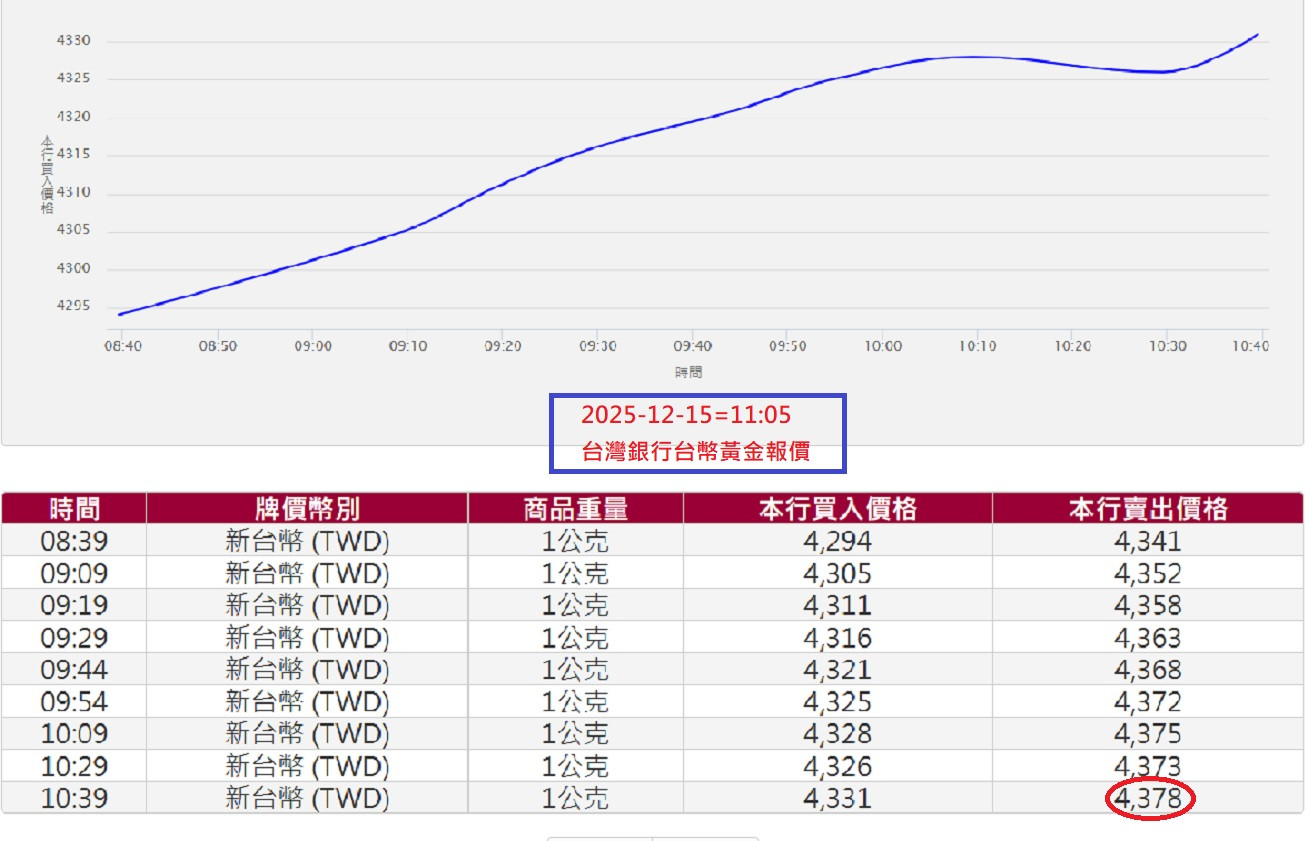
Task: Click buying price 4,316 in 09:29 row
Action: (x=837, y=638)
